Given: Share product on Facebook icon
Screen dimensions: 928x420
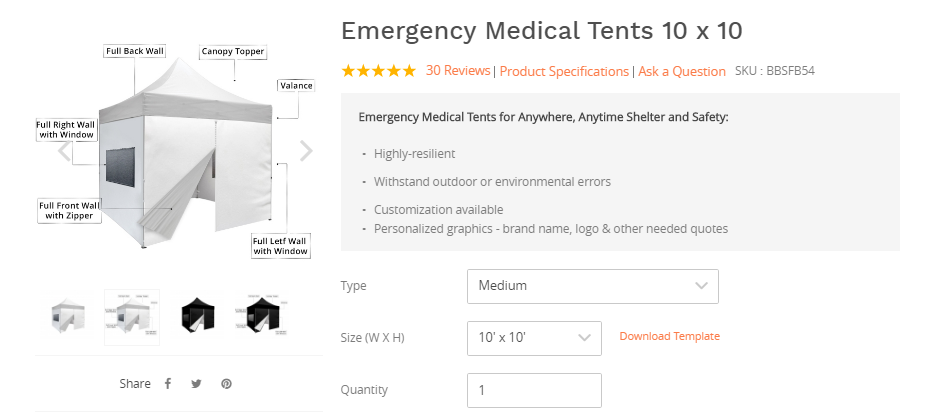Looking at the screenshot, I should pos(168,384).
